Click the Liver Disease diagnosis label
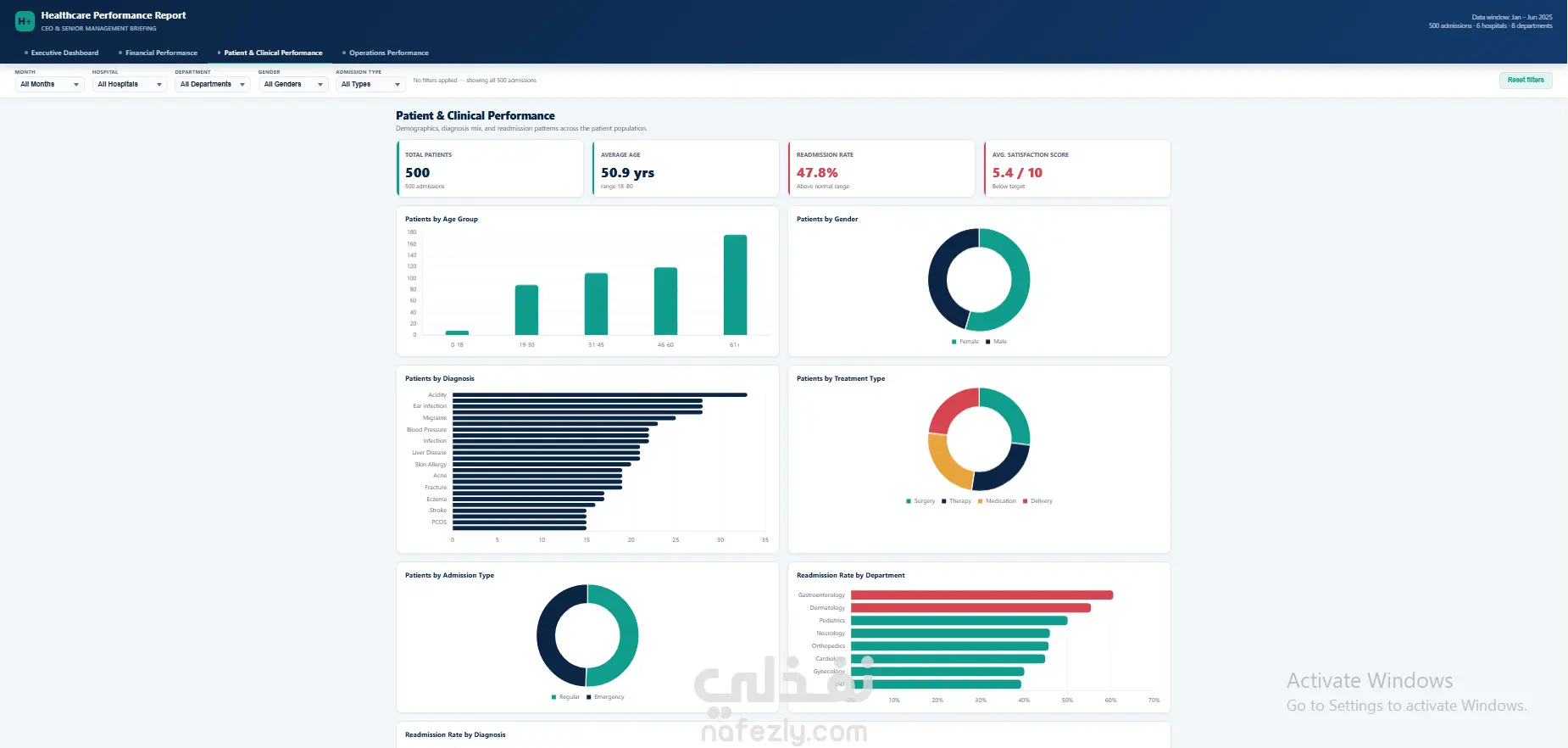1568x748 pixels. coord(429,453)
